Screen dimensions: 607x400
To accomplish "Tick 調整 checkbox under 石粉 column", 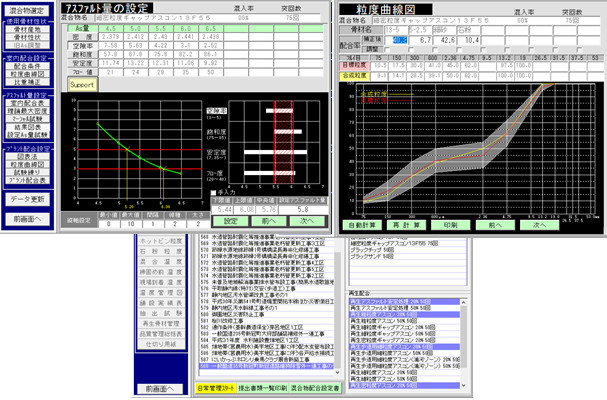I will coord(459,50).
